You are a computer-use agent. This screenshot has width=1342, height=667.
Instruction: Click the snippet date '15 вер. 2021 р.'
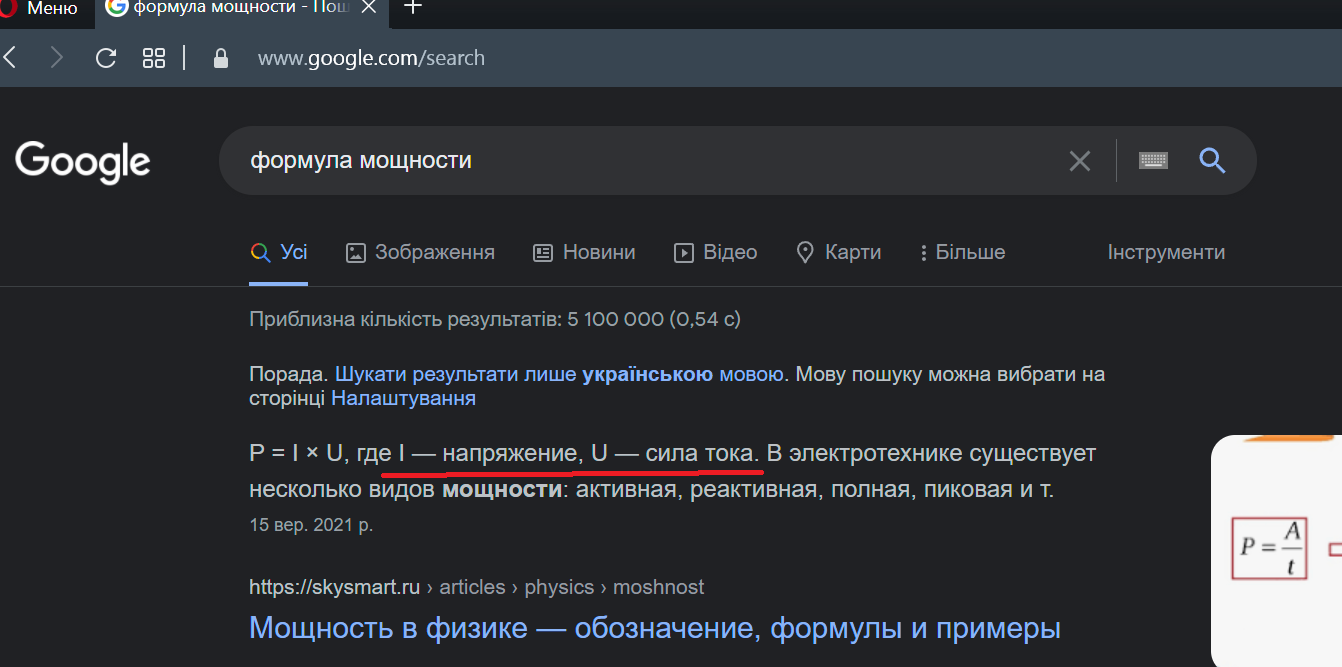tap(311, 524)
